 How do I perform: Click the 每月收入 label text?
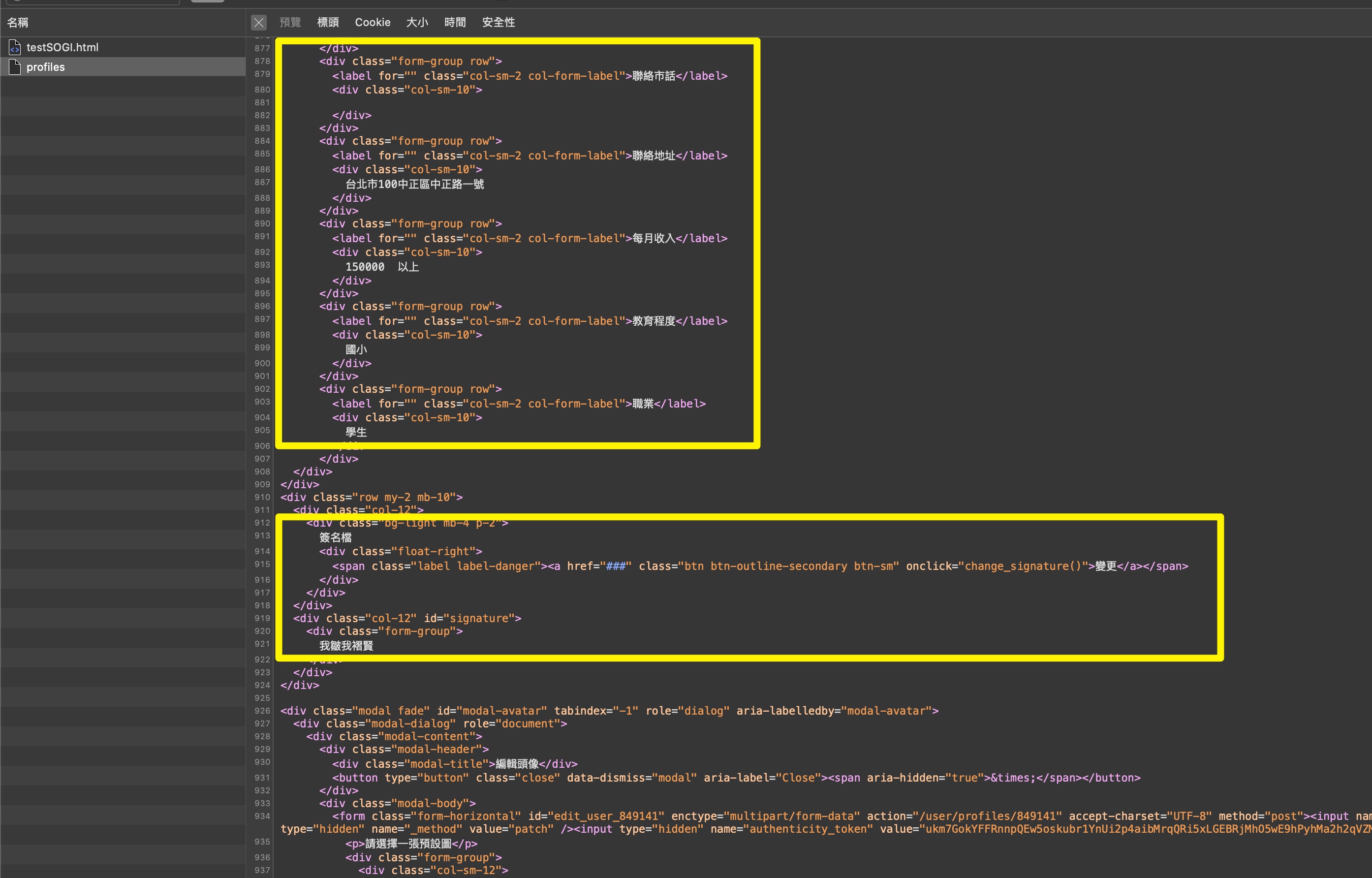654,238
